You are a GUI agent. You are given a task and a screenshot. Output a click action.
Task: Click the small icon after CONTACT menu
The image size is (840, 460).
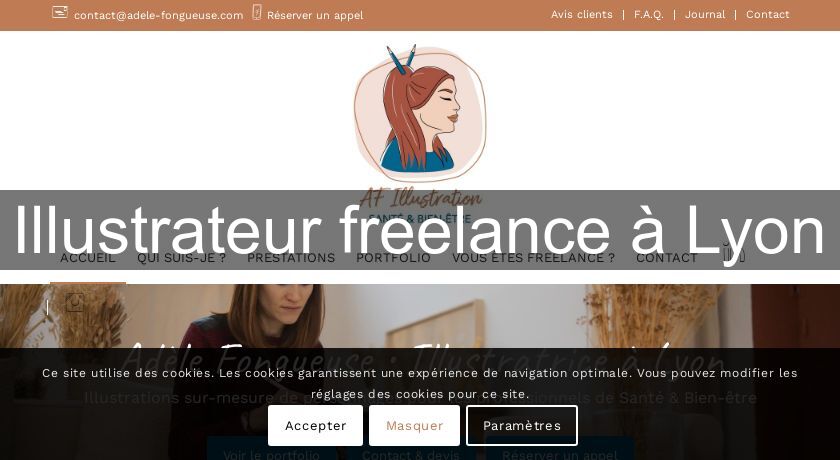734,253
